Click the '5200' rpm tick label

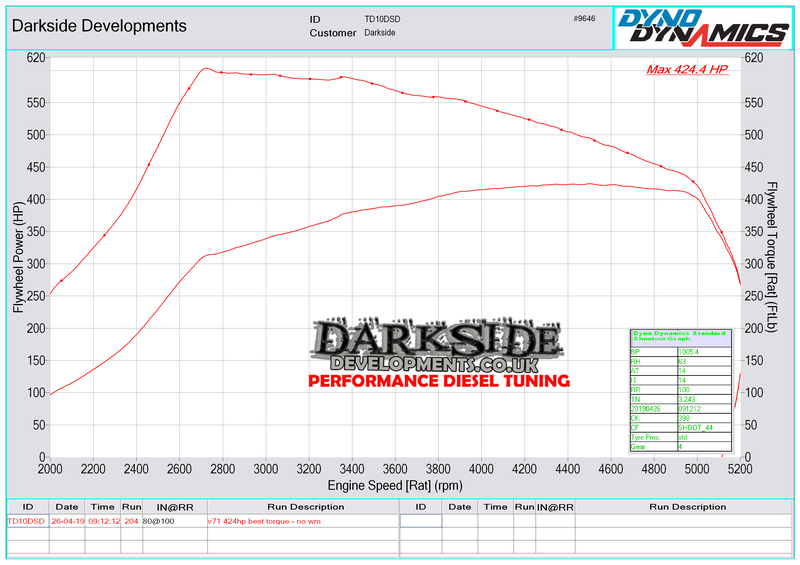[740, 469]
